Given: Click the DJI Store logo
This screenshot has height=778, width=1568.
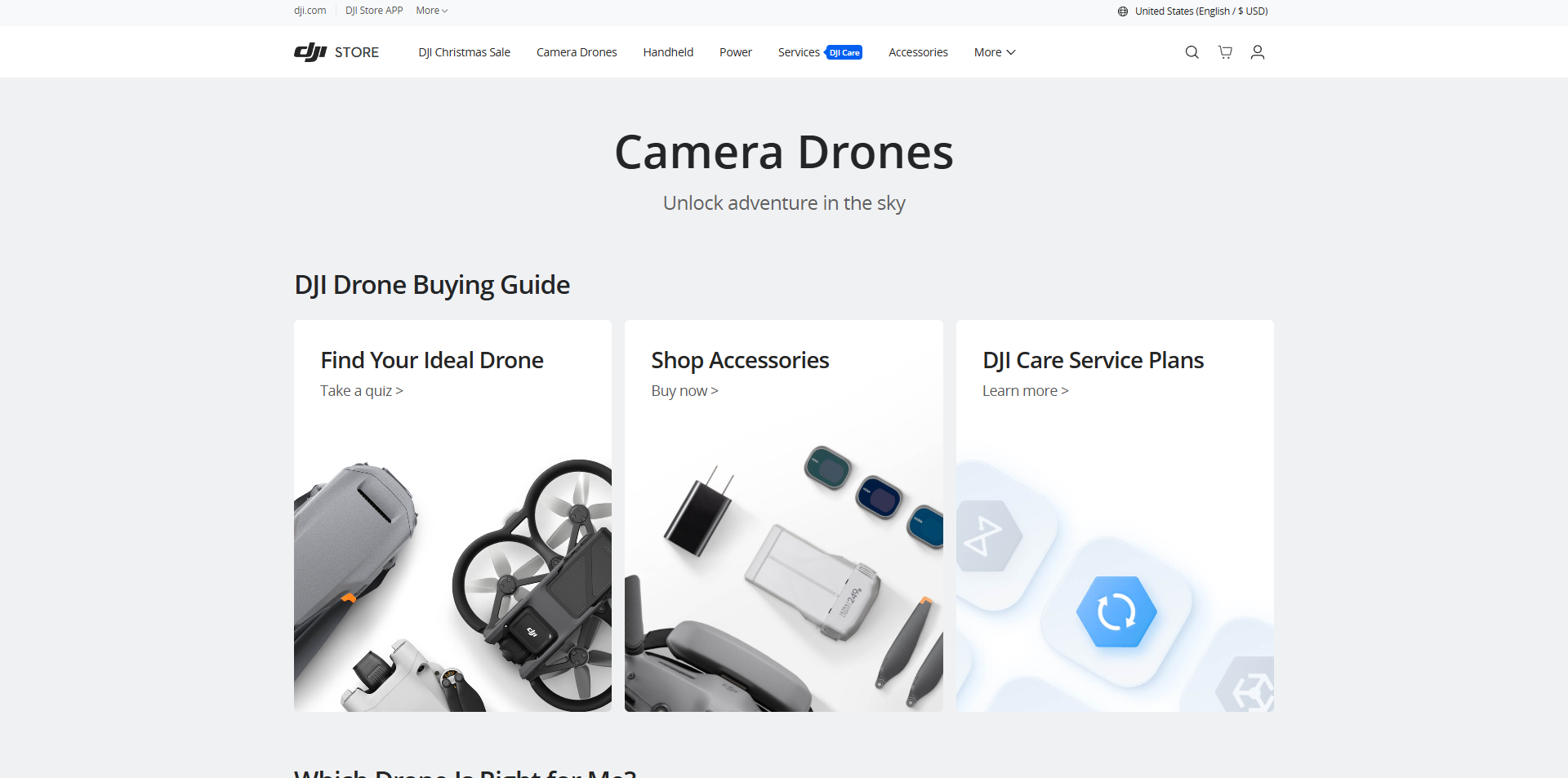Looking at the screenshot, I should point(336,51).
